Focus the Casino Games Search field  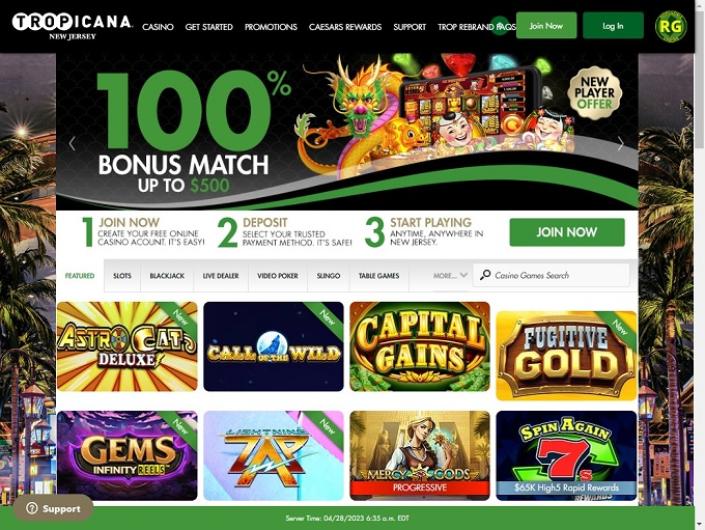click(x=552, y=275)
